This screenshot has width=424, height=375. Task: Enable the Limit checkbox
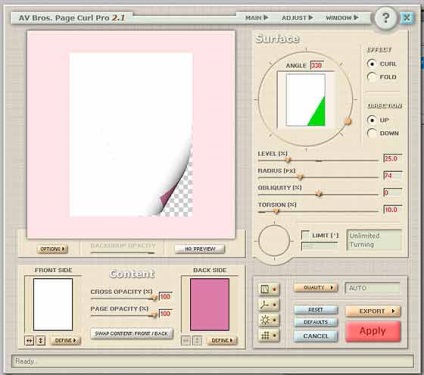[305, 235]
